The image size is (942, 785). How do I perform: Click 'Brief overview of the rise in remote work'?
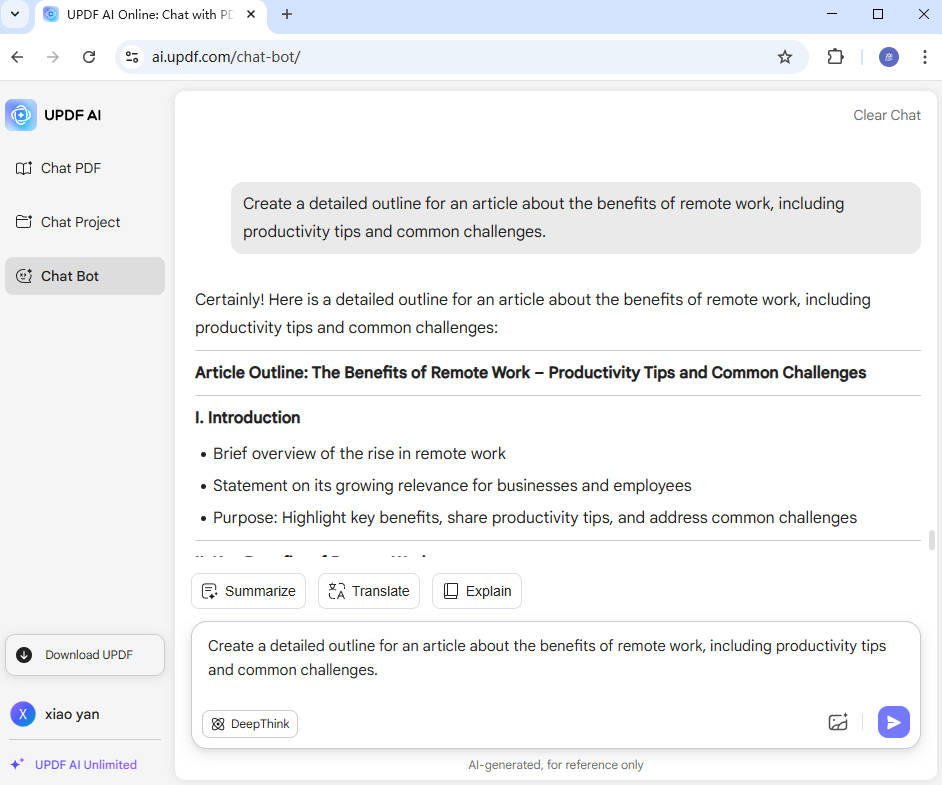(359, 453)
